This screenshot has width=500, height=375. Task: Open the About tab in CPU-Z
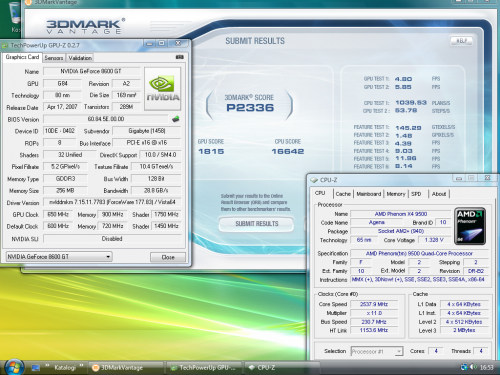[439, 194]
